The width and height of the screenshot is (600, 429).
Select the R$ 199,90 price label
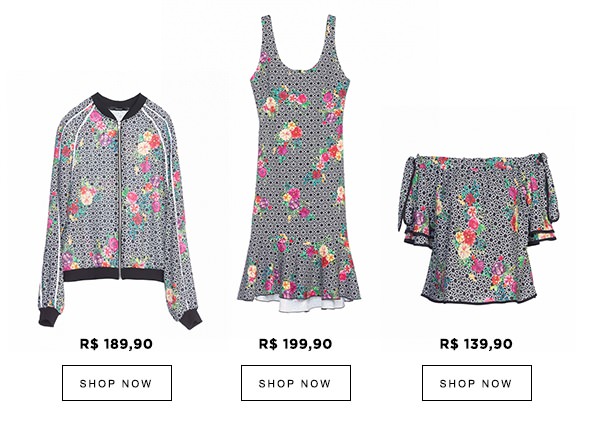pos(295,344)
